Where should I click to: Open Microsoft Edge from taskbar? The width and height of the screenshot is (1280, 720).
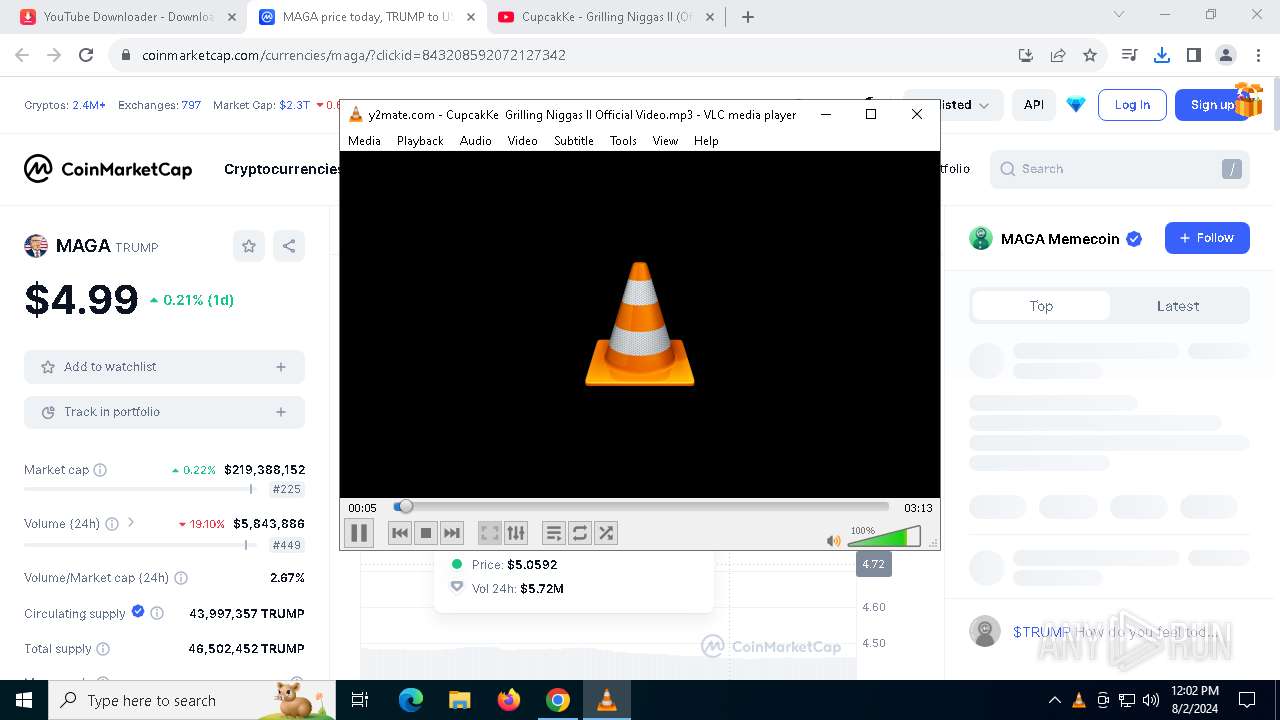click(411, 700)
